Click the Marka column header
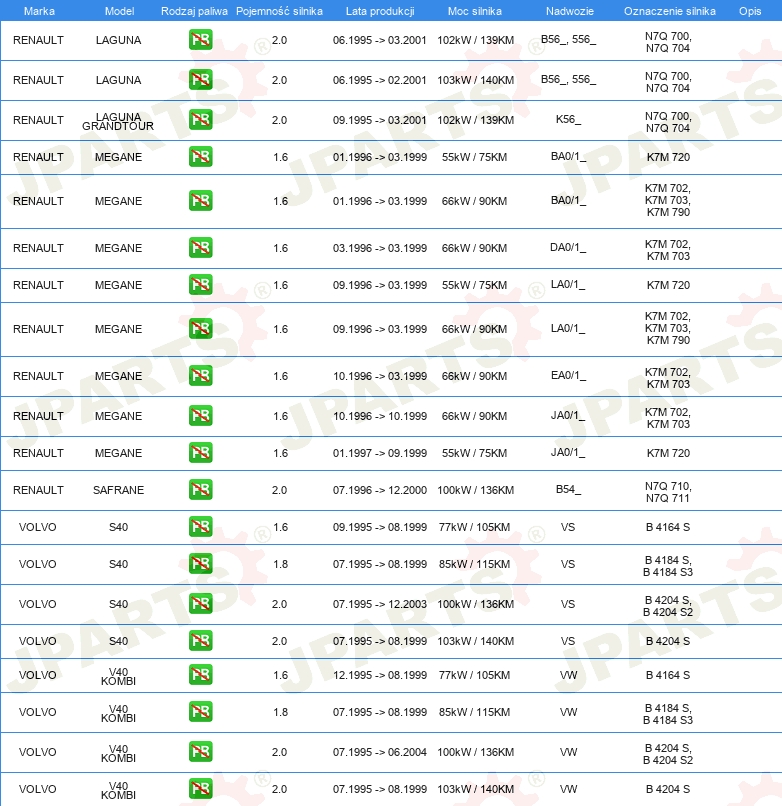The width and height of the screenshot is (782, 806). (x=38, y=10)
